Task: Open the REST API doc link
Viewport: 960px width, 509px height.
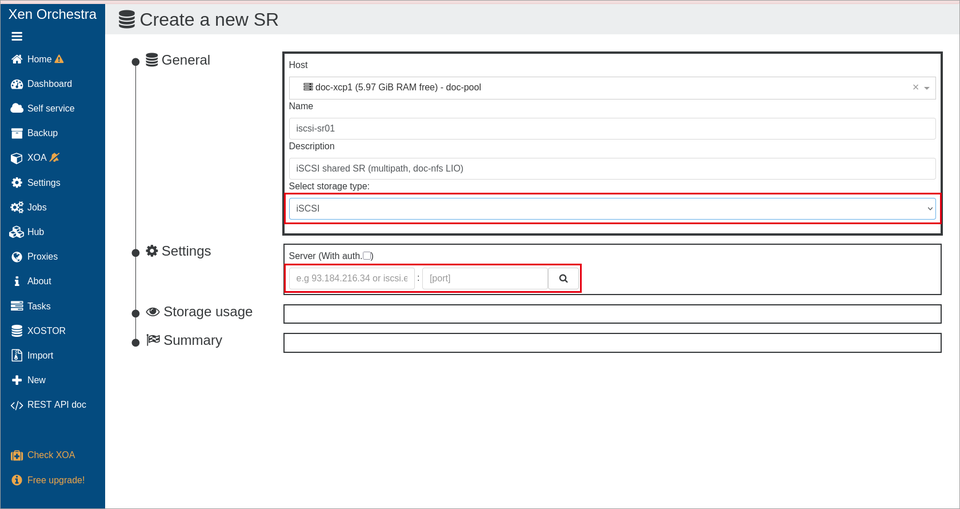Action: pos(57,405)
